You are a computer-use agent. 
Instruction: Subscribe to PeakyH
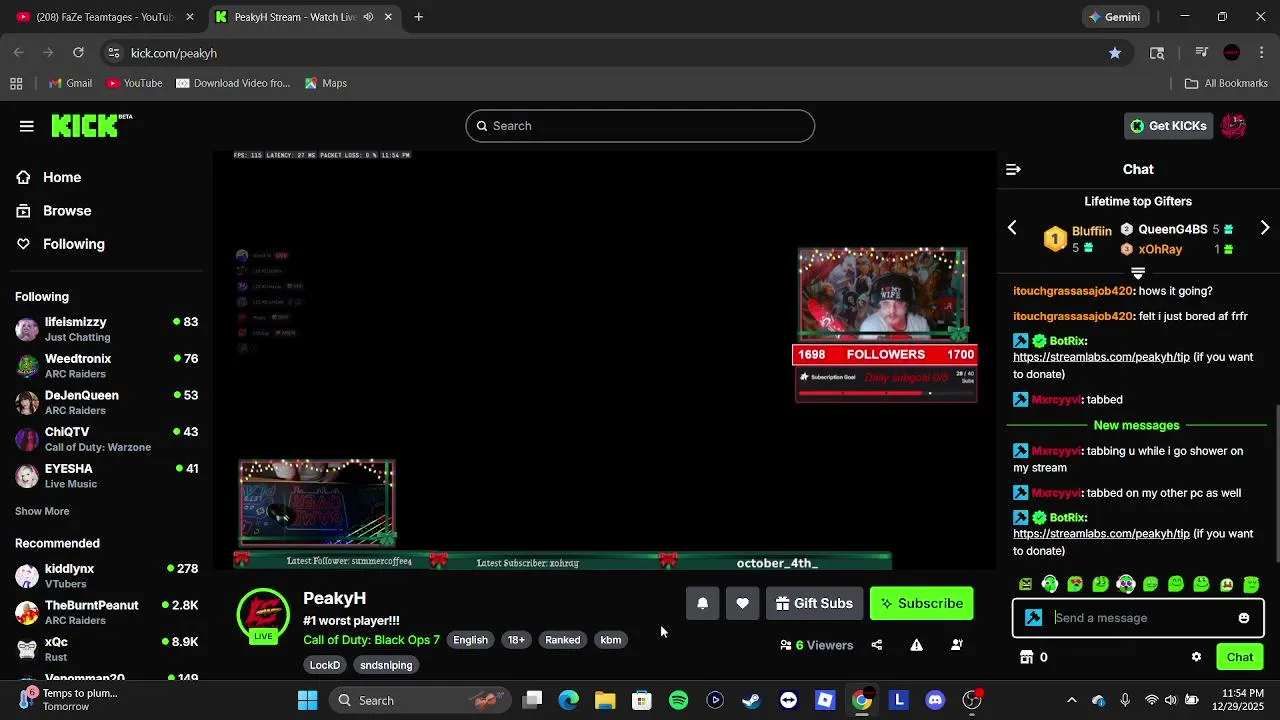921,604
